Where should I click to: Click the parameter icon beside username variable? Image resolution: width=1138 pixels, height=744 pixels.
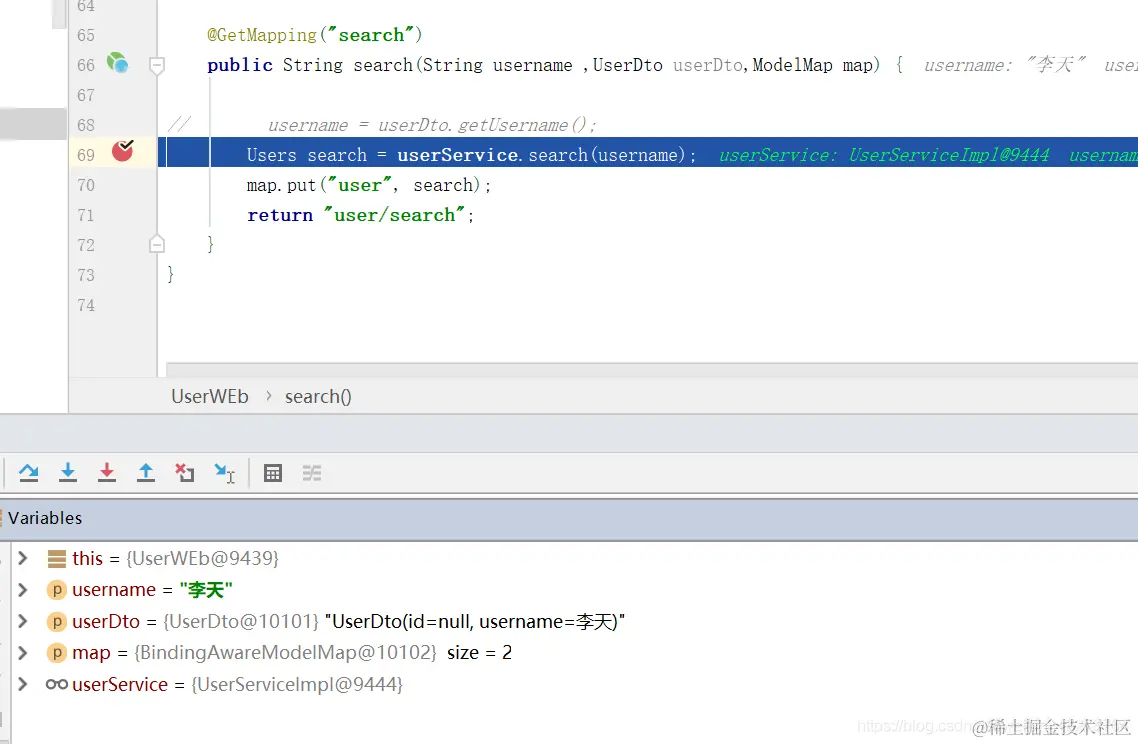57,590
